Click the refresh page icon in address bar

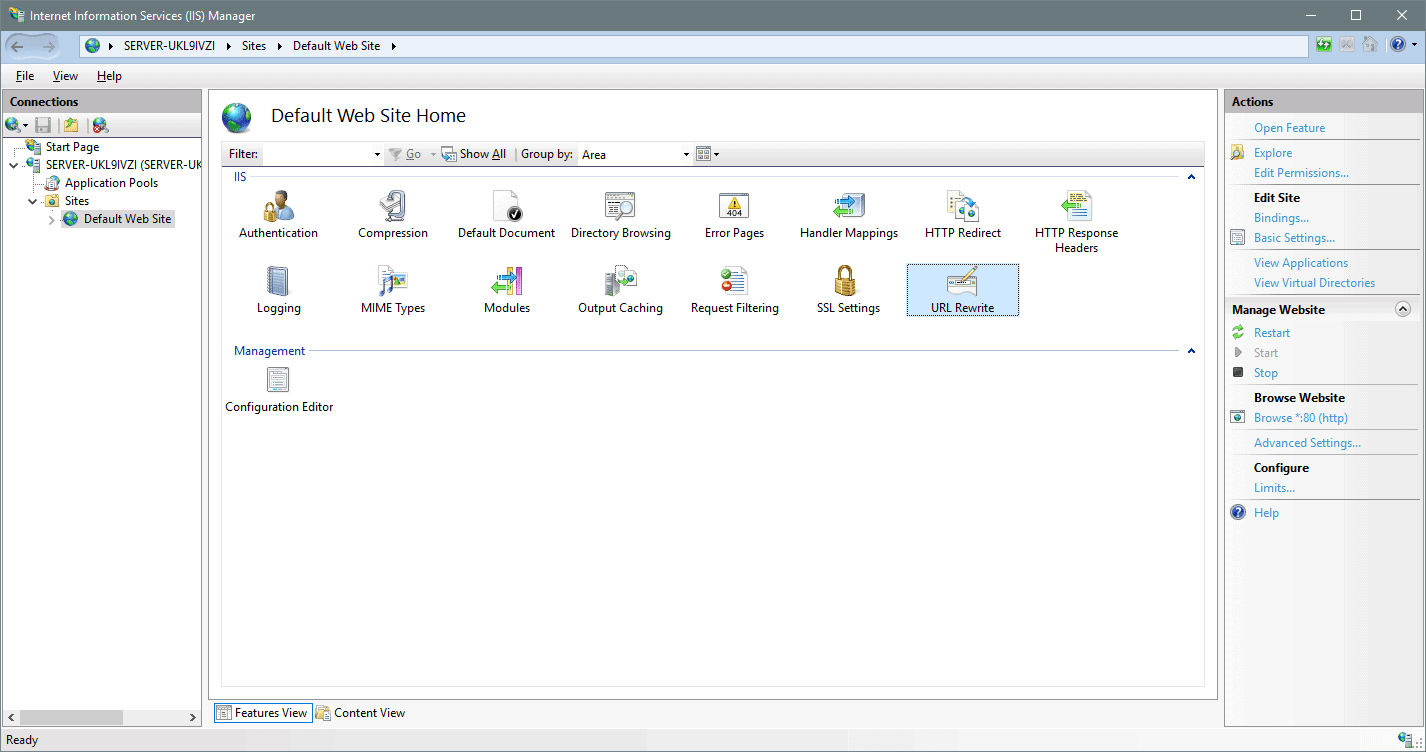tap(1324, 45)
